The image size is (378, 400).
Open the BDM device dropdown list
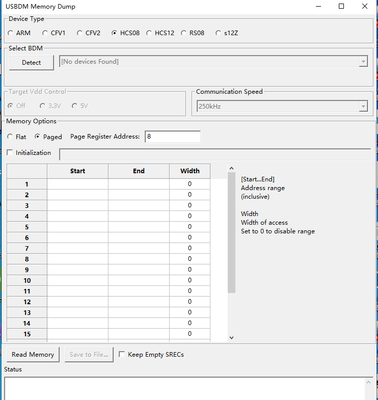[x=363, y=62]
